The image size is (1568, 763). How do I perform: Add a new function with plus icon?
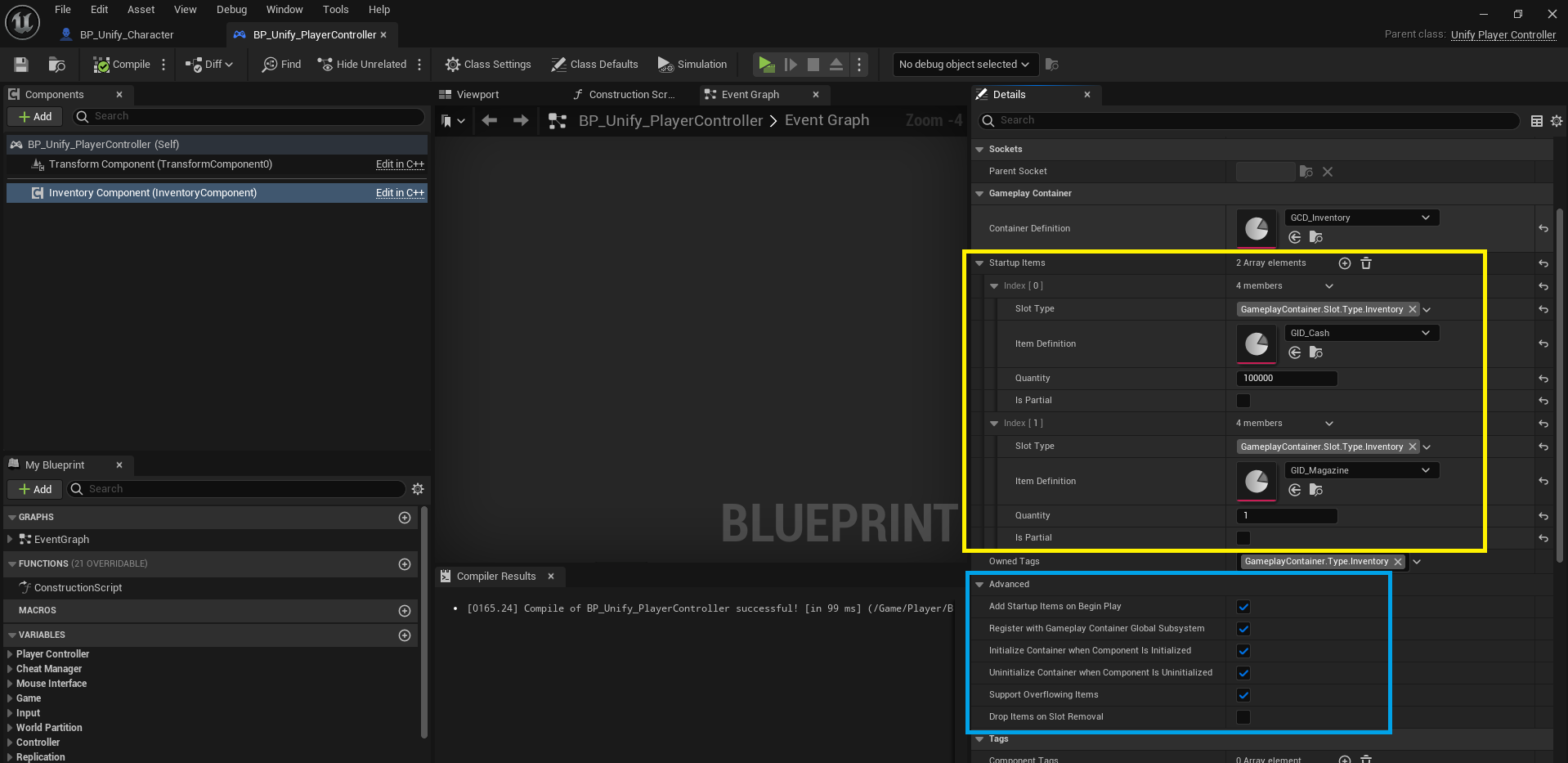coord(404,564)
